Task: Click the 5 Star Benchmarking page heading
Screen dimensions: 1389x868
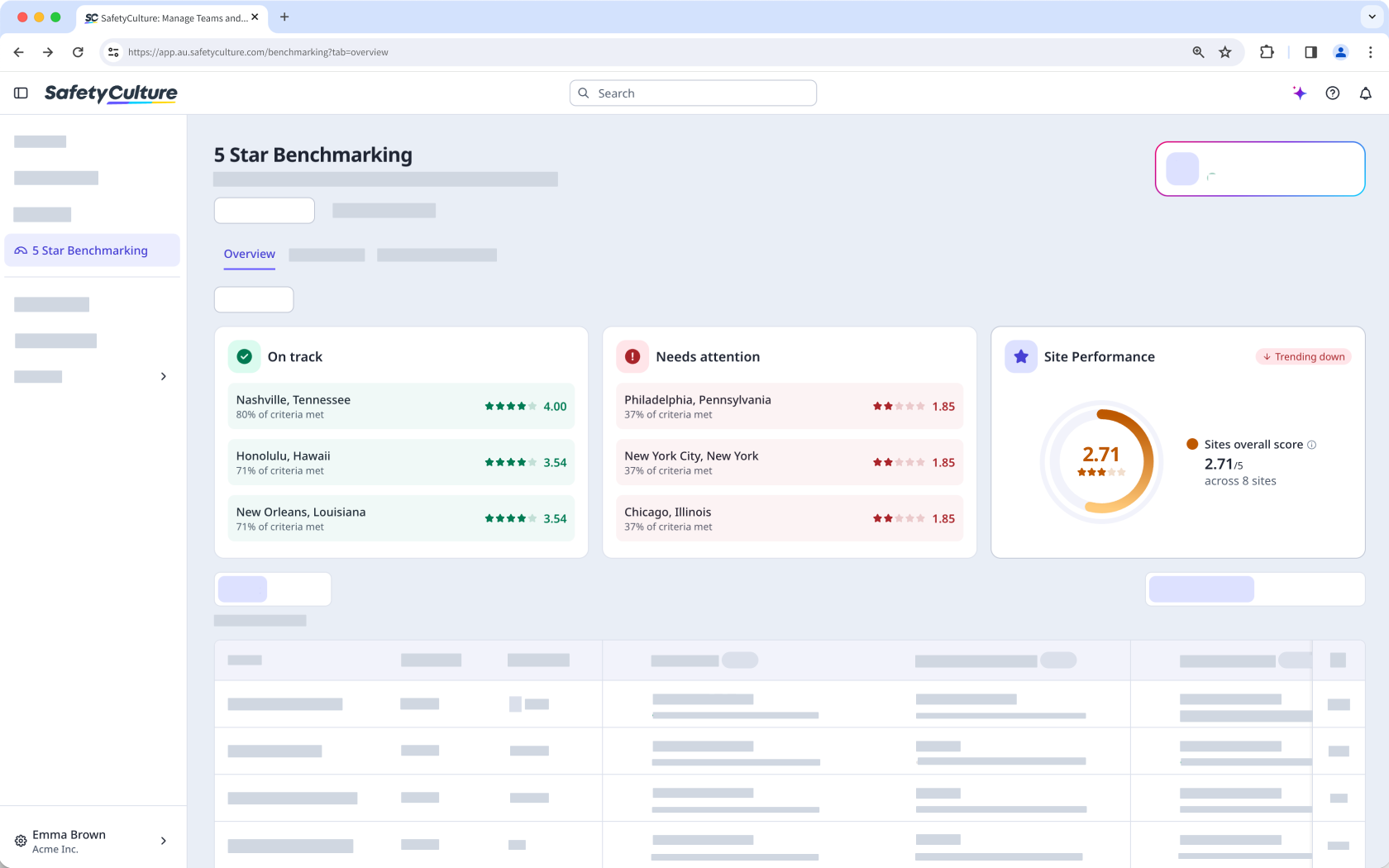Action: (x=313, y=155)
